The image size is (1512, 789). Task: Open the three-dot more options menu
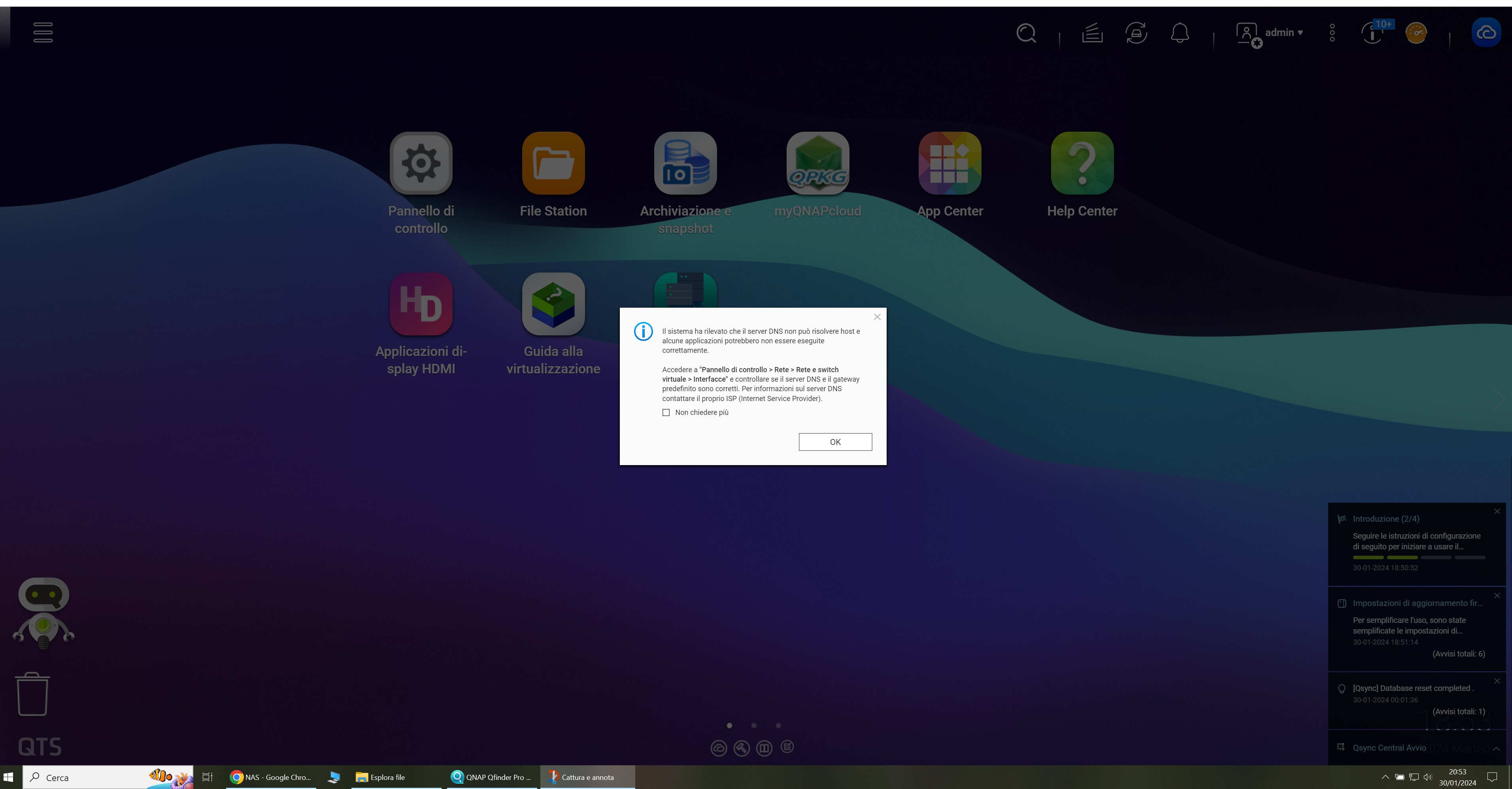tap(1332, 33)
